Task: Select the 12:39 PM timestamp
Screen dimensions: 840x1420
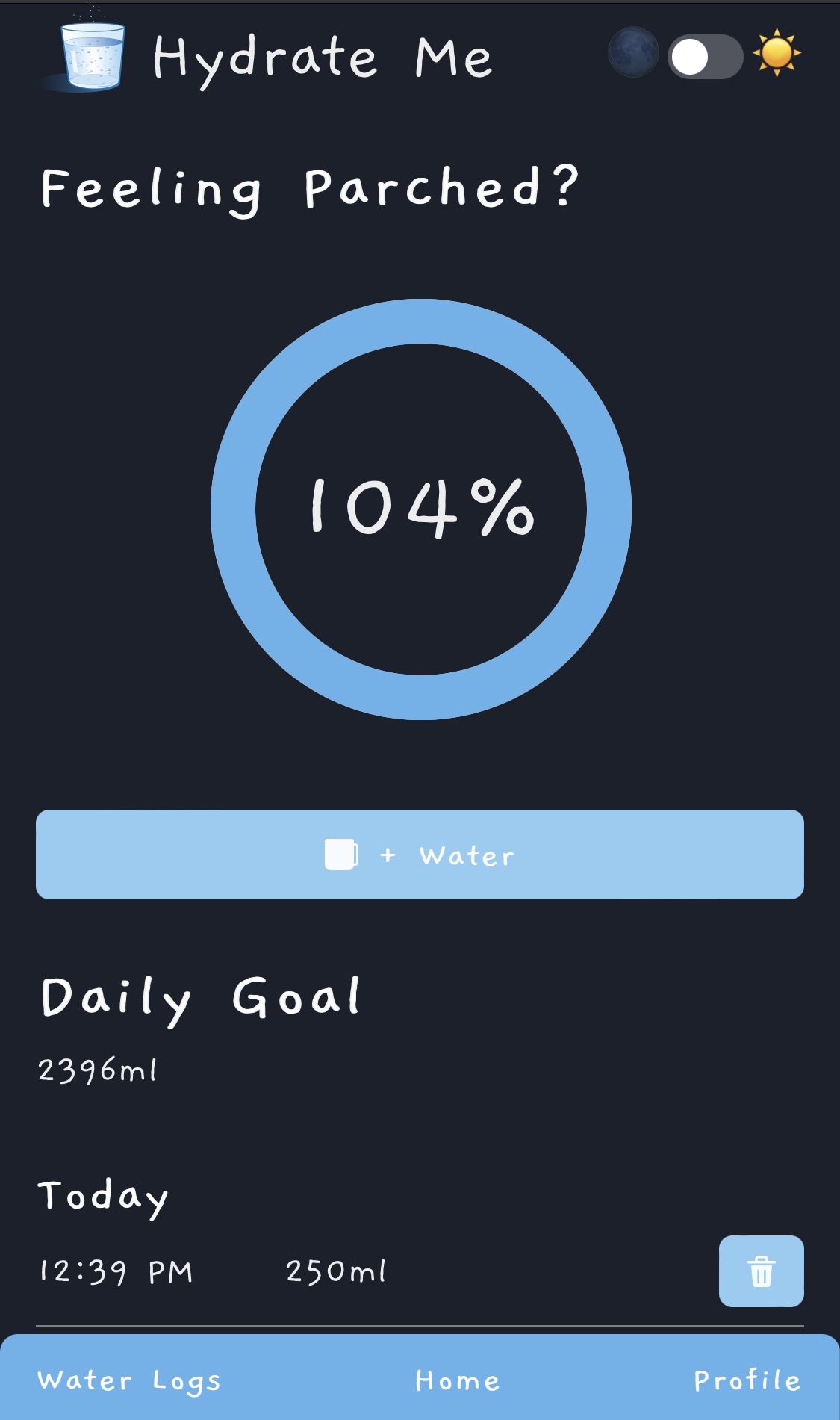Action: click(116, 1271)
